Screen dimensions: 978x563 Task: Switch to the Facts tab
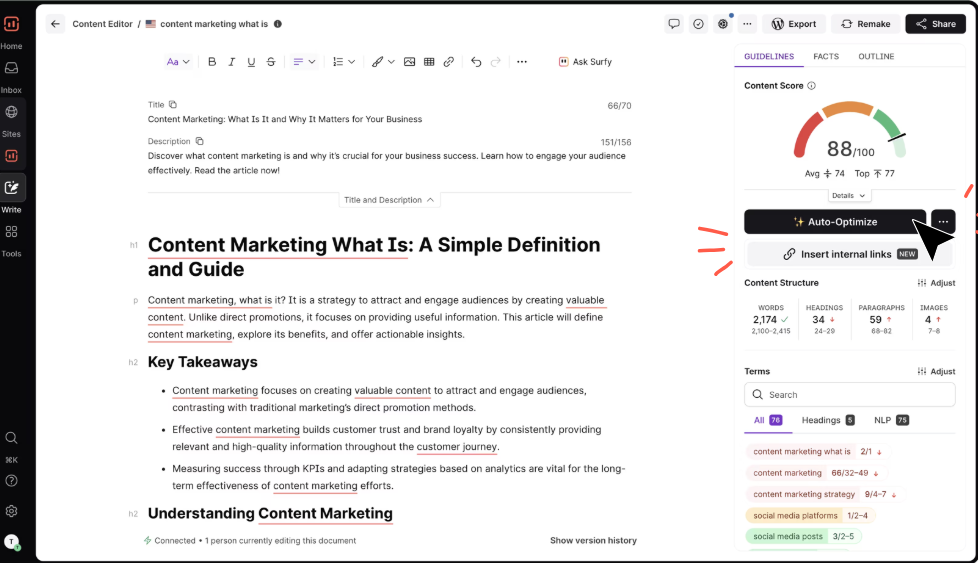[x=826, y=57]
